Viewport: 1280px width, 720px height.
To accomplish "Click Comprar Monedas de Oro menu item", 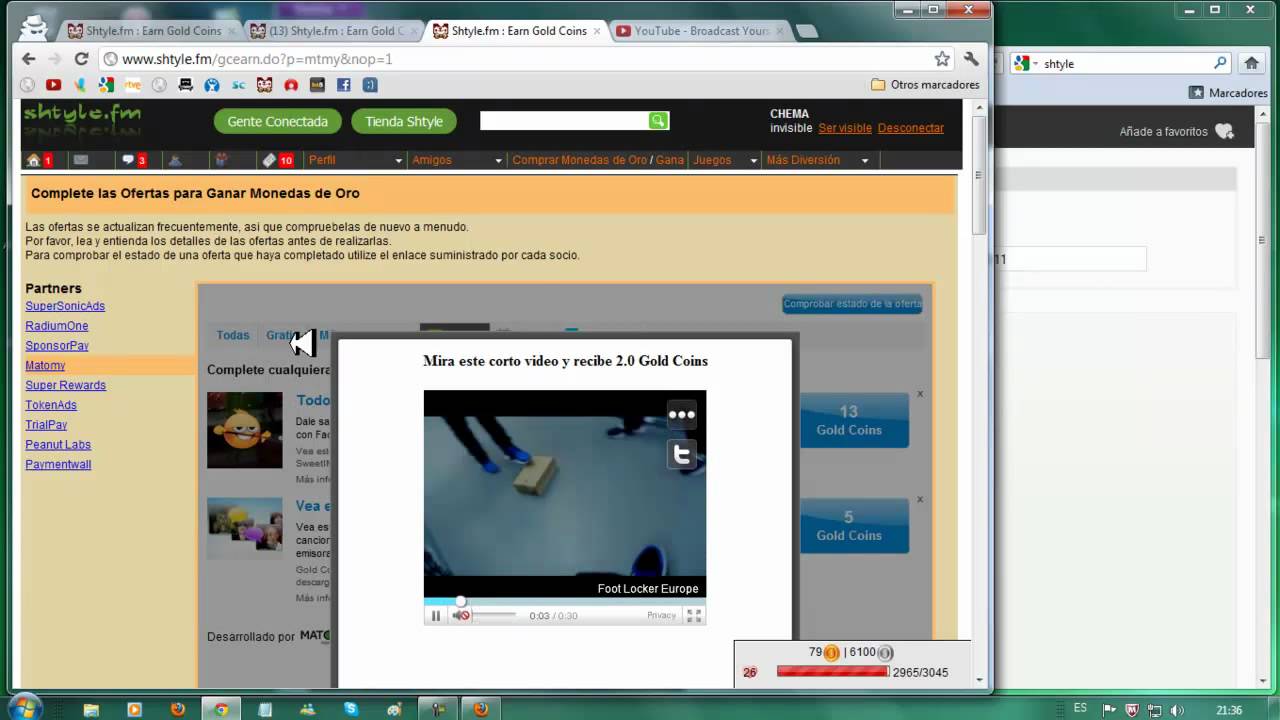I will [580, 160].
